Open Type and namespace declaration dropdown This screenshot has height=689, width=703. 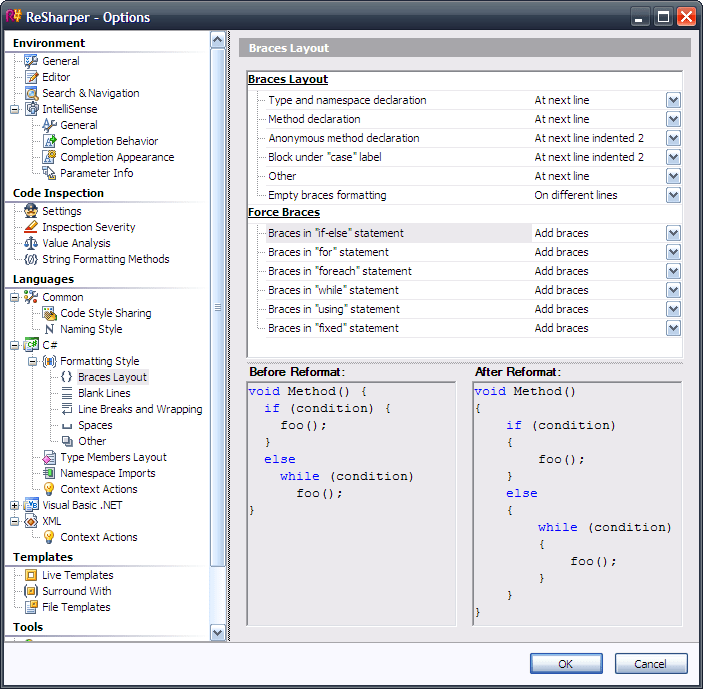click(x=673, y=100)
